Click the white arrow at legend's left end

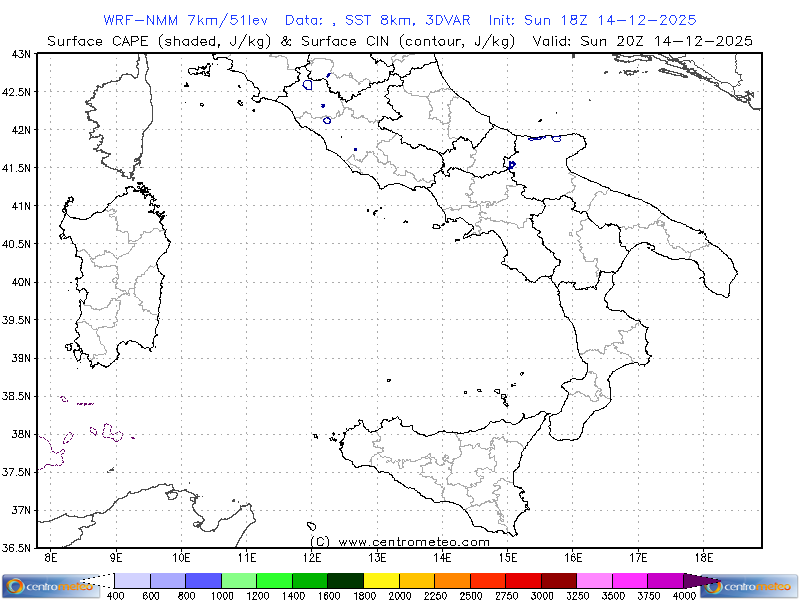click(x=100, y=581)
